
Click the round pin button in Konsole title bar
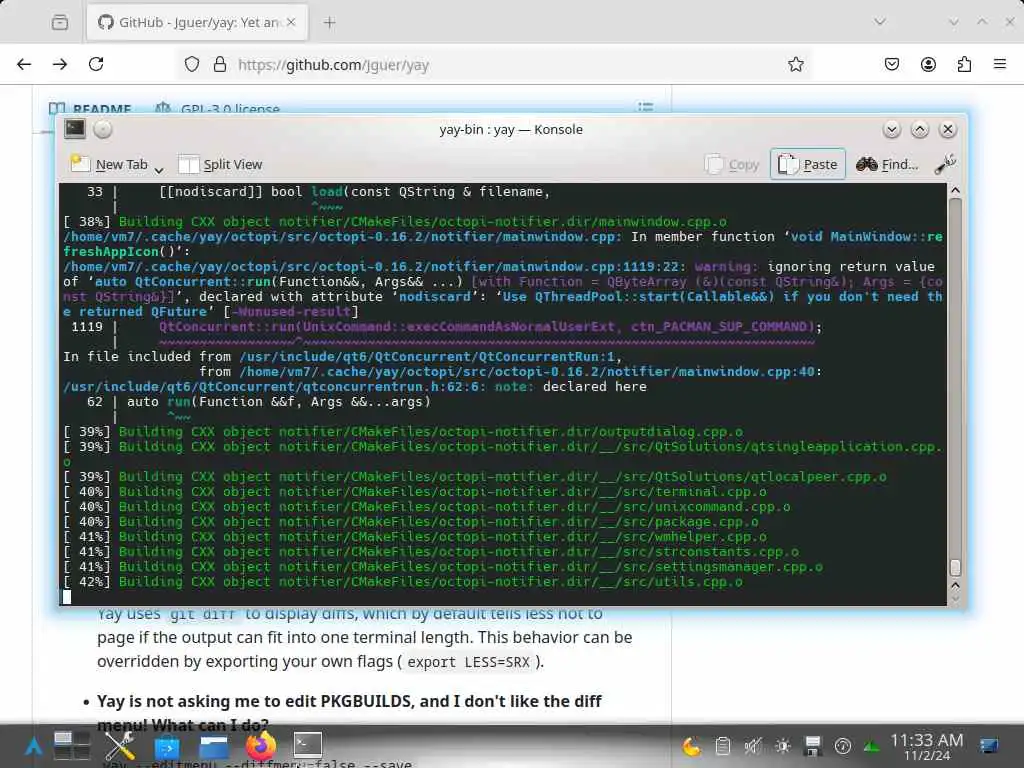103,129
